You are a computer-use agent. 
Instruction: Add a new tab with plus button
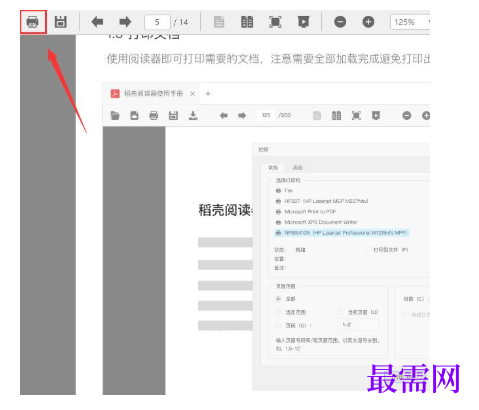coord(208,94)
